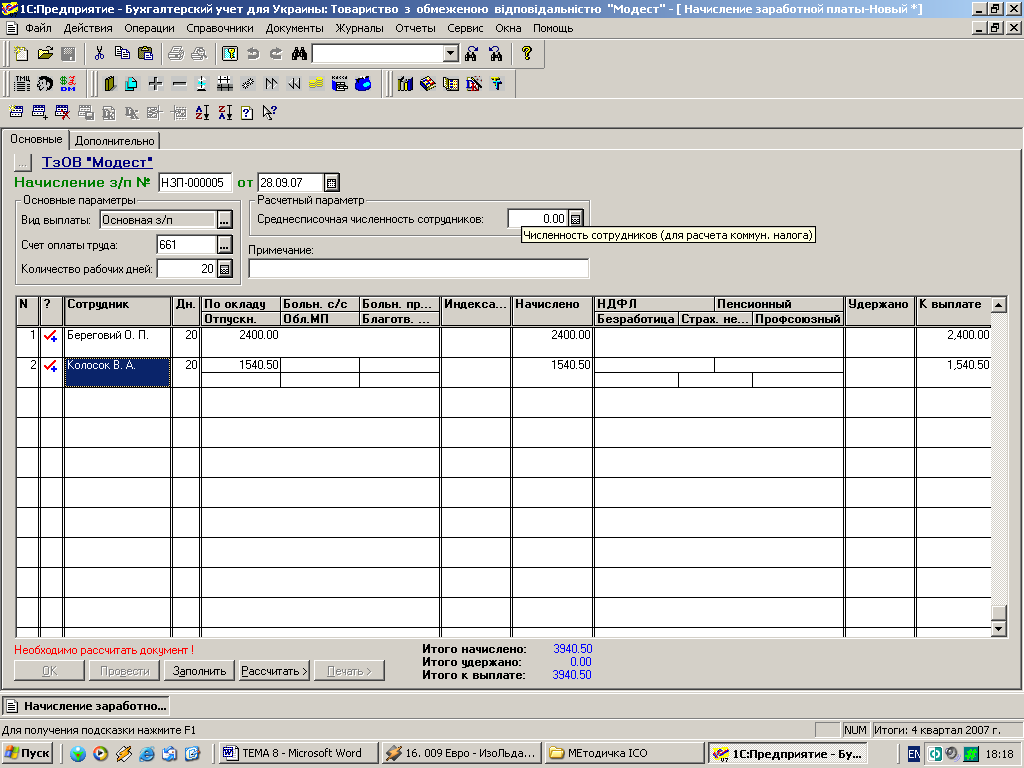Click the yellow question mark help icon

(526, 54)
